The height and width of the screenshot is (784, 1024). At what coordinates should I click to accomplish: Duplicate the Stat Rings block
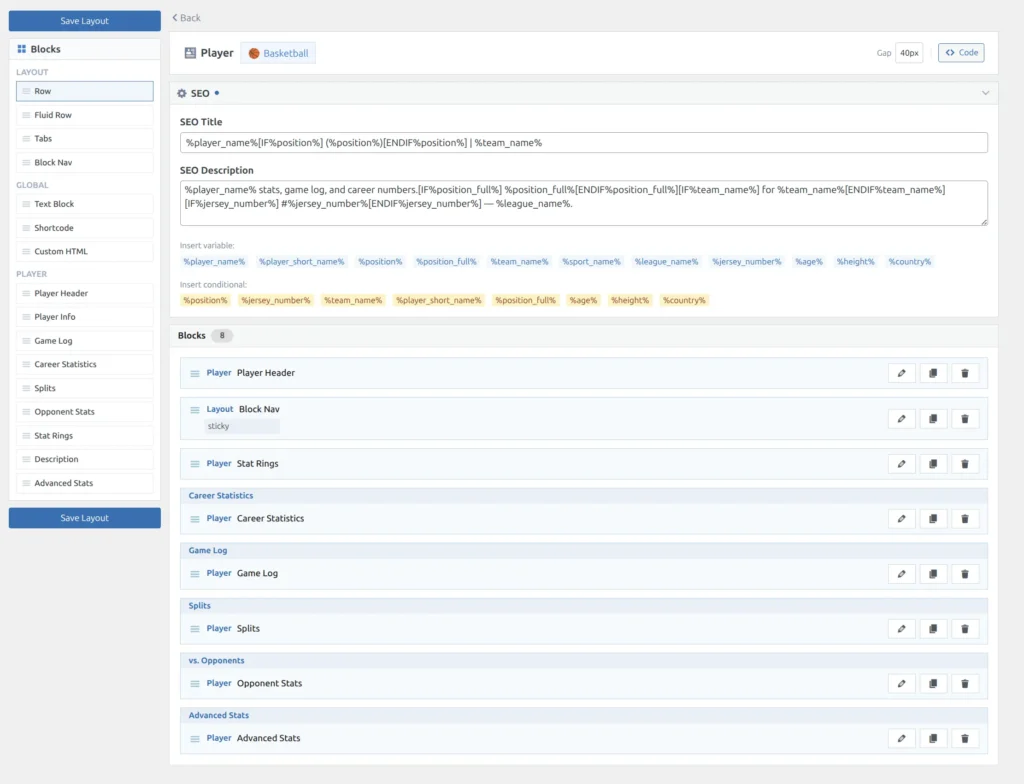pos(933,464)
